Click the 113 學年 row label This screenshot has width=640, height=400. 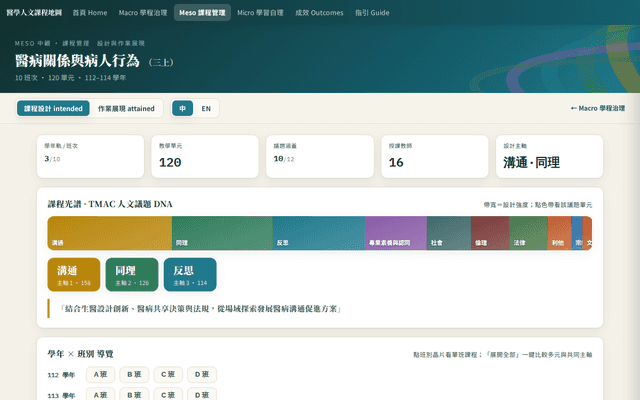click(61, 395)
